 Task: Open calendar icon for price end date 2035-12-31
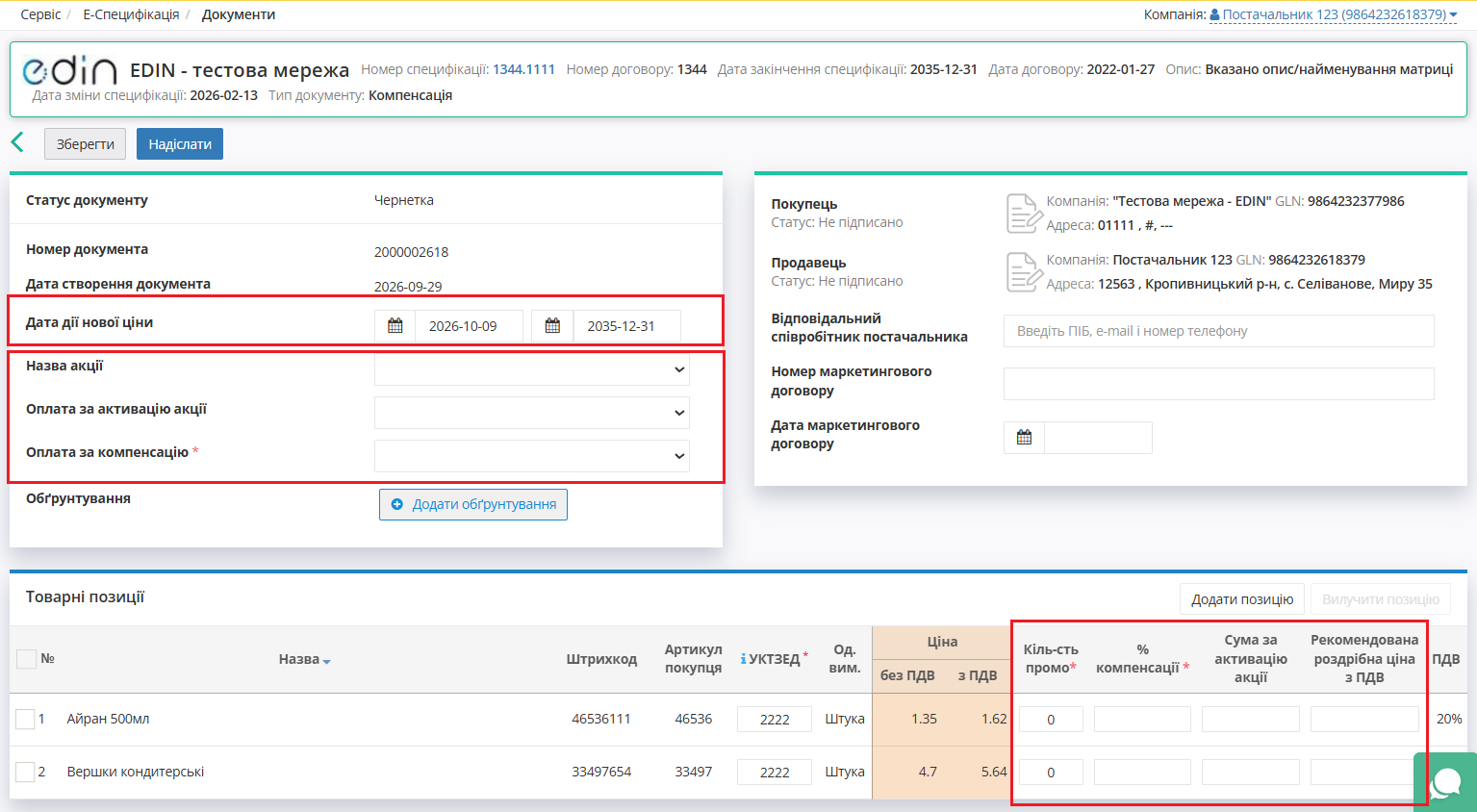(552, 326)
